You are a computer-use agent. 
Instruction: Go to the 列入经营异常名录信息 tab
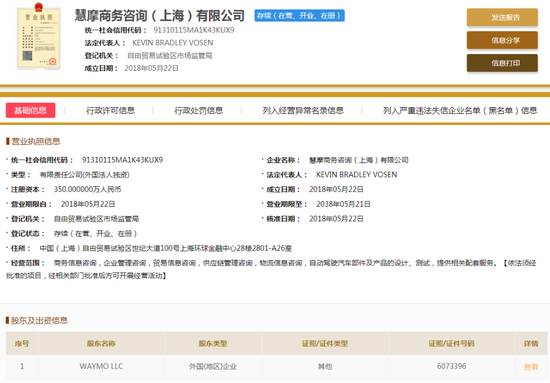tap(303, 110)
